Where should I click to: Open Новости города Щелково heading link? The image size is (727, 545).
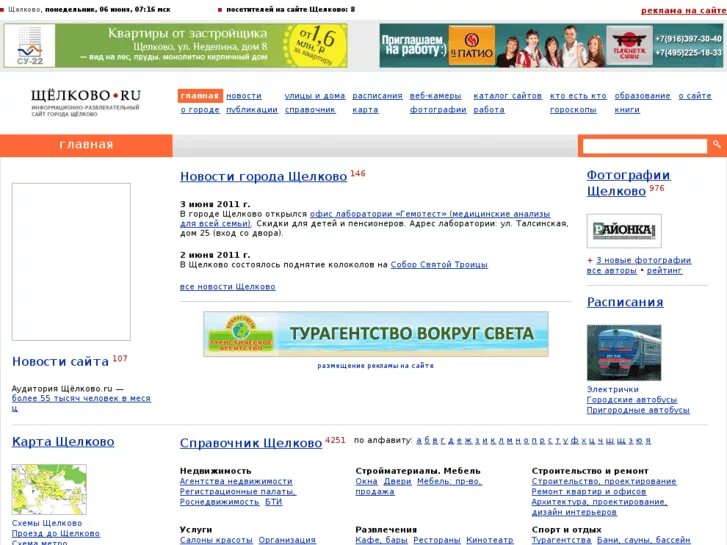coord(263,176)
